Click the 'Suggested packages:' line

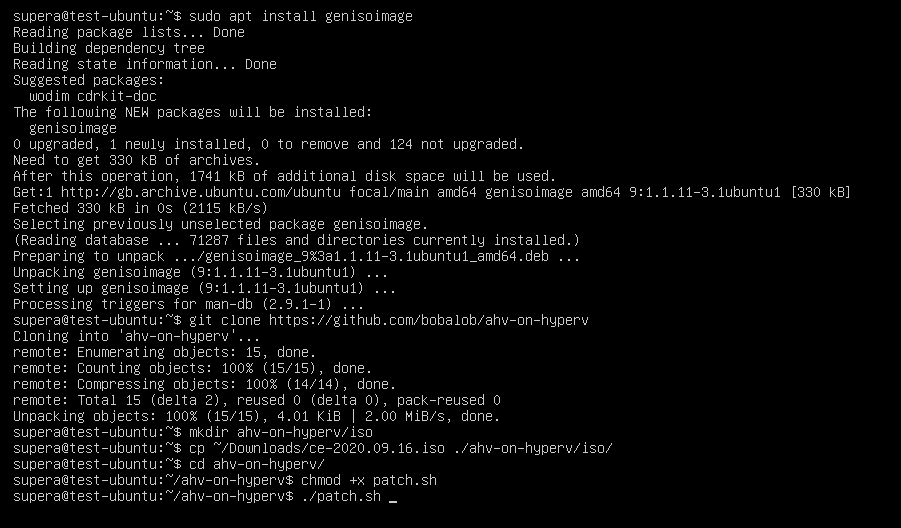click(85, 80)
